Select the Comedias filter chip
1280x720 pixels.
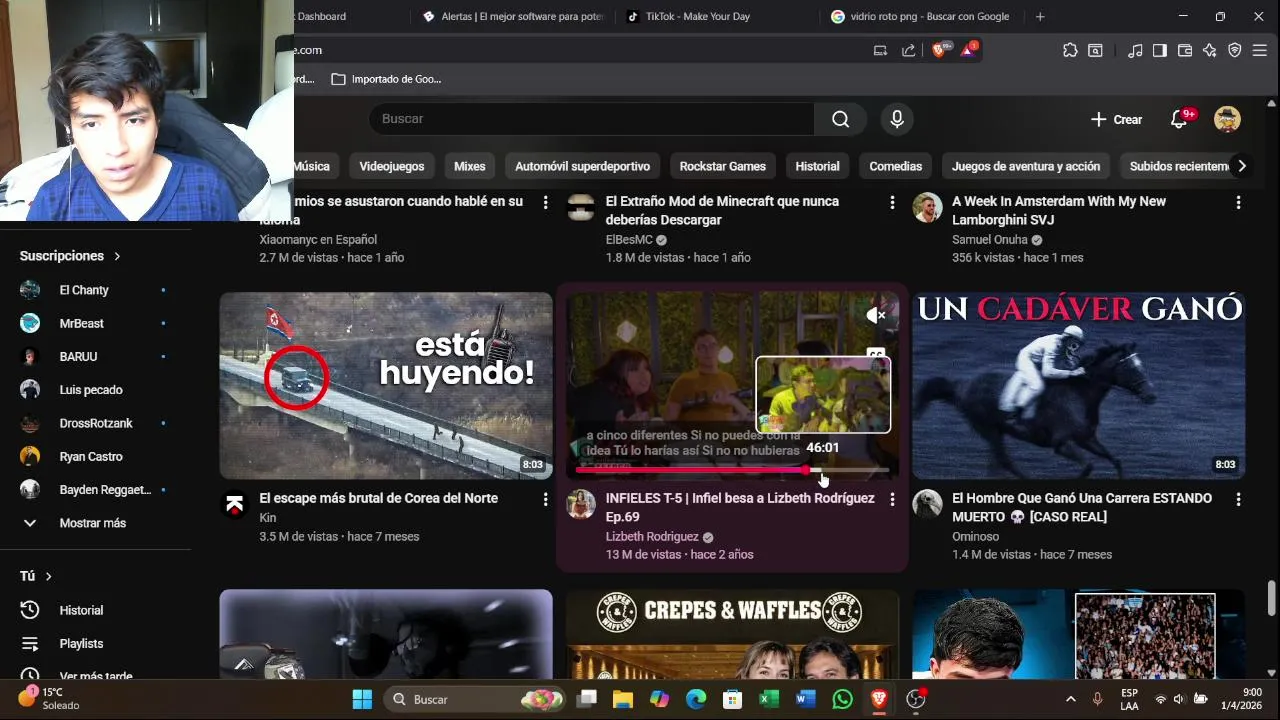[895, 166]
